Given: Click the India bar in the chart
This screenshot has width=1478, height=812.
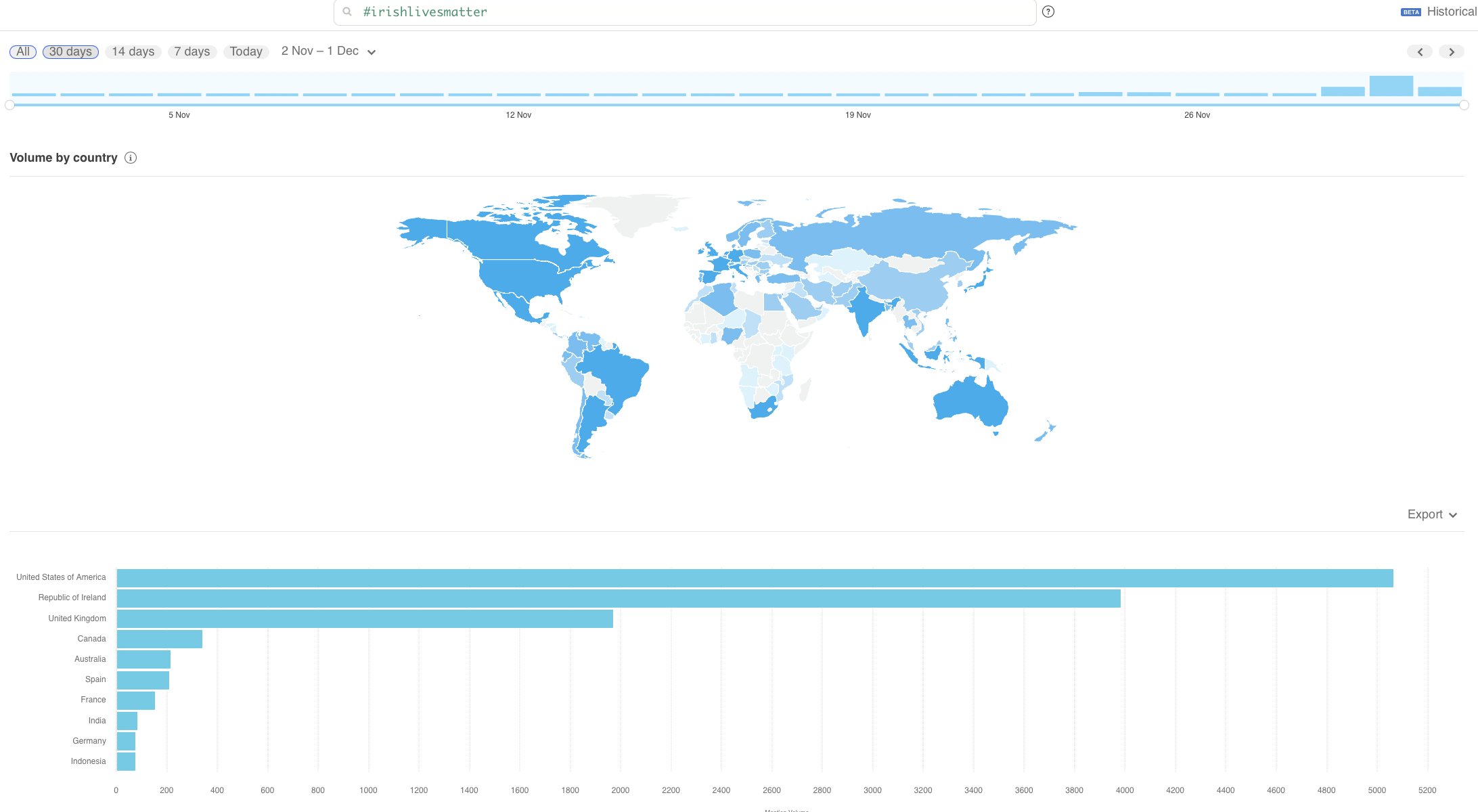Looking at the screenshot, I should 127,721.
